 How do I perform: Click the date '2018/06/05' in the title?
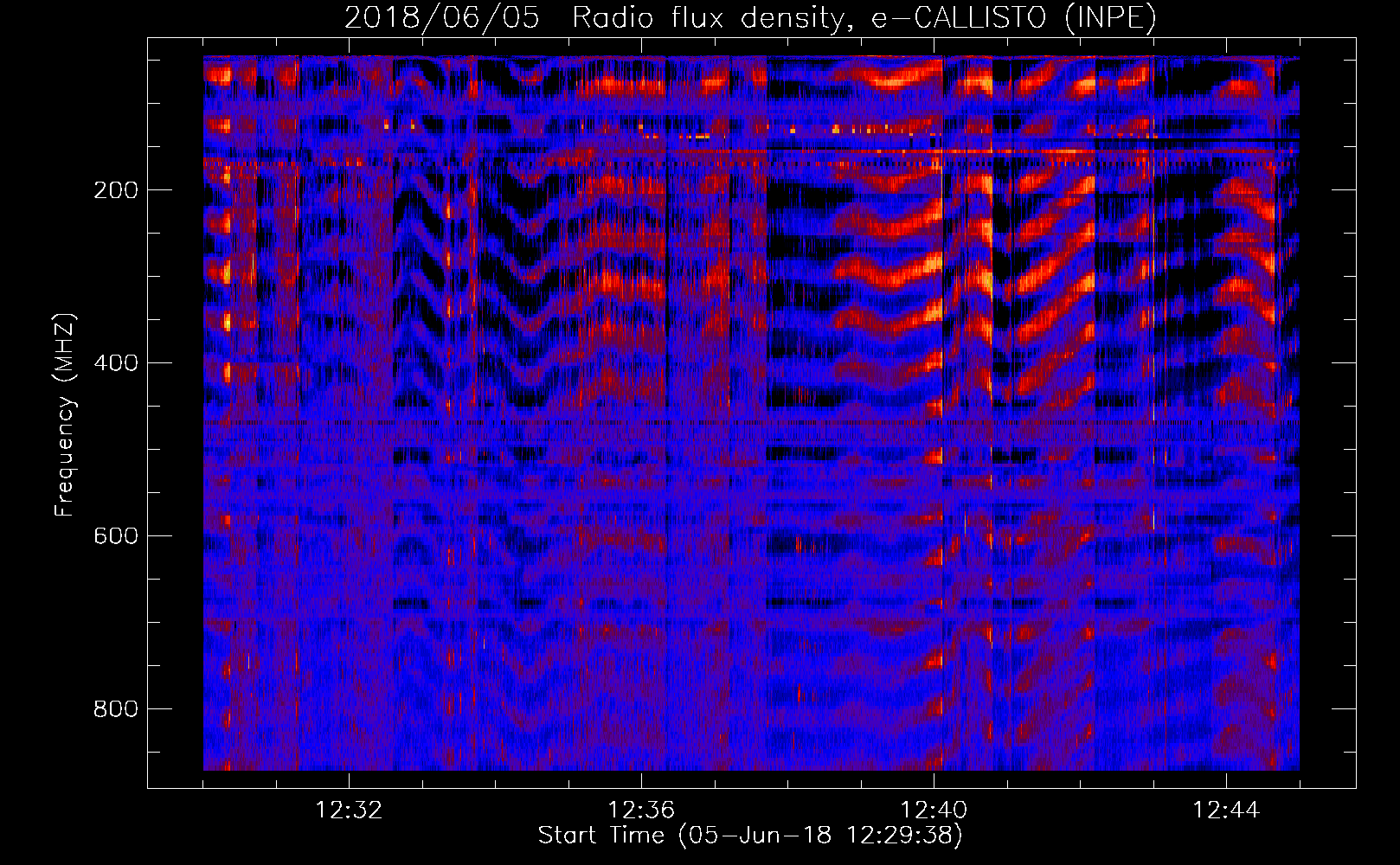click(x=442, y=18)
